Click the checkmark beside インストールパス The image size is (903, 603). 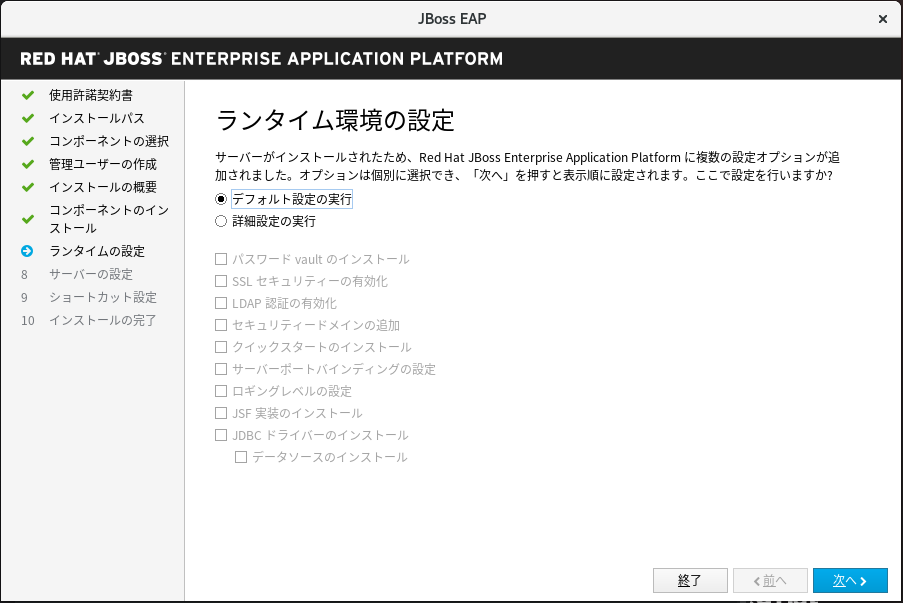click(28, 118)
